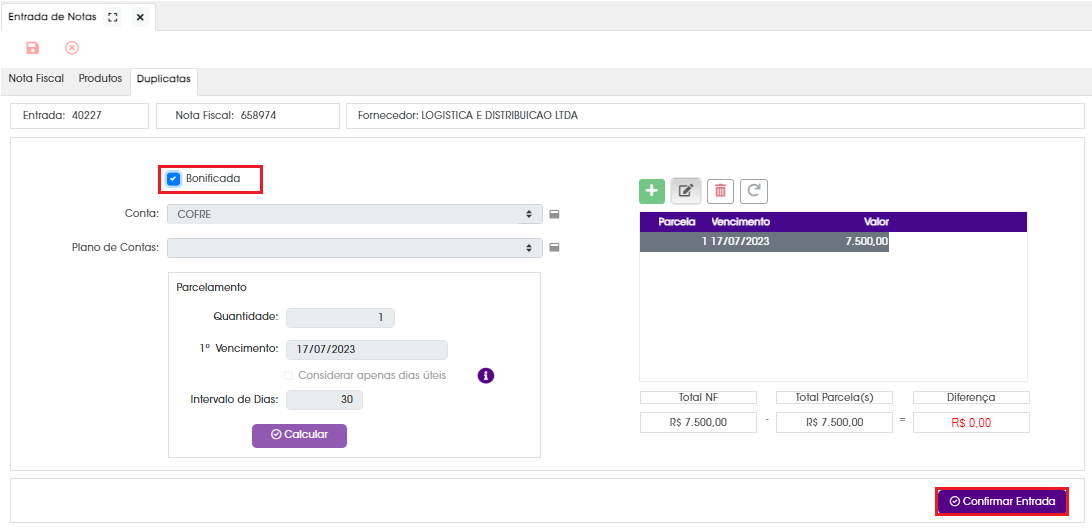Click the fullscreen icon on the Entrada de Notas tab
1092x528 pixels.
pyautogui.click(x=112, y=17)
